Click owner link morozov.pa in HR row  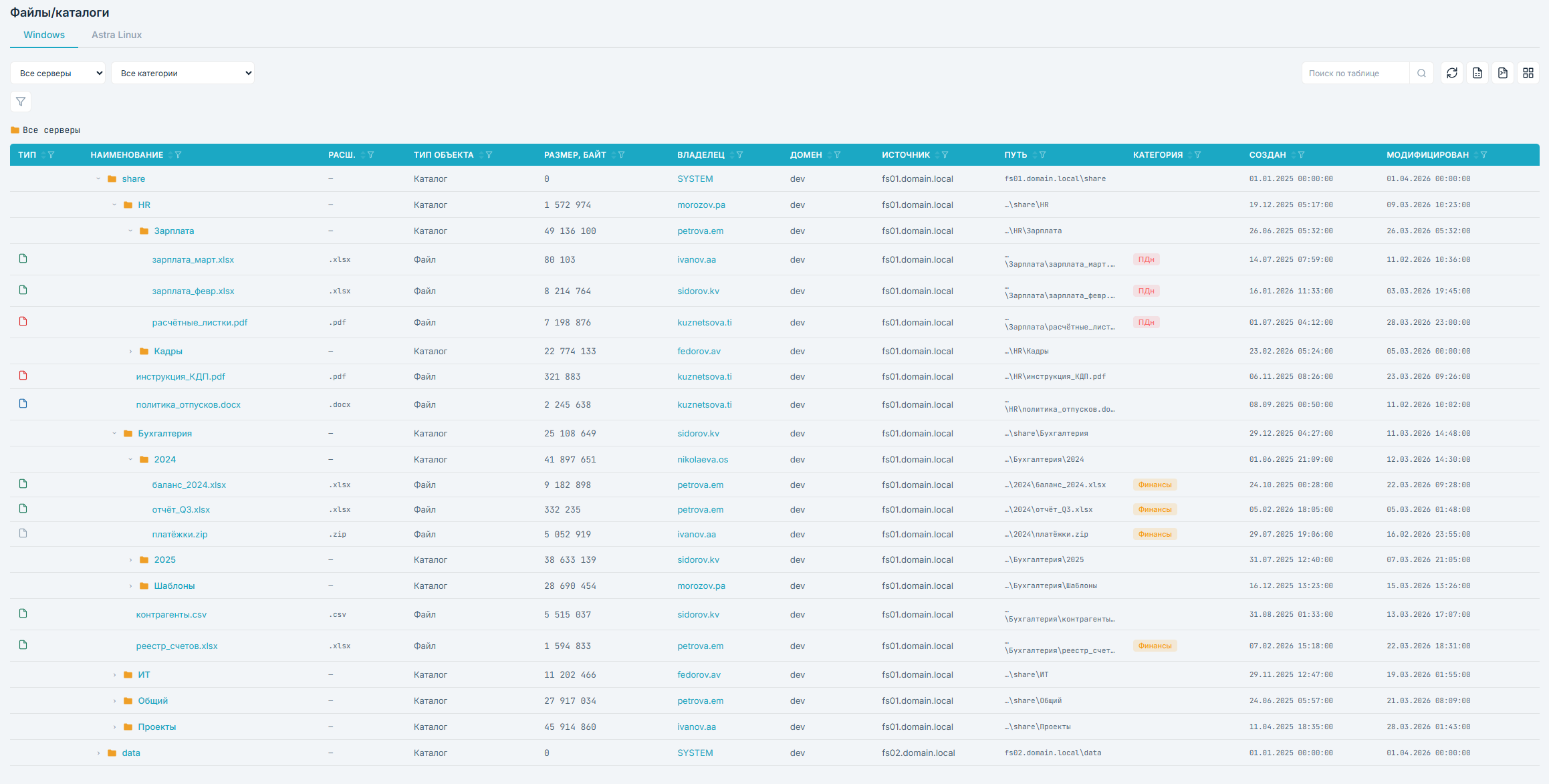(x=701, y=205)
